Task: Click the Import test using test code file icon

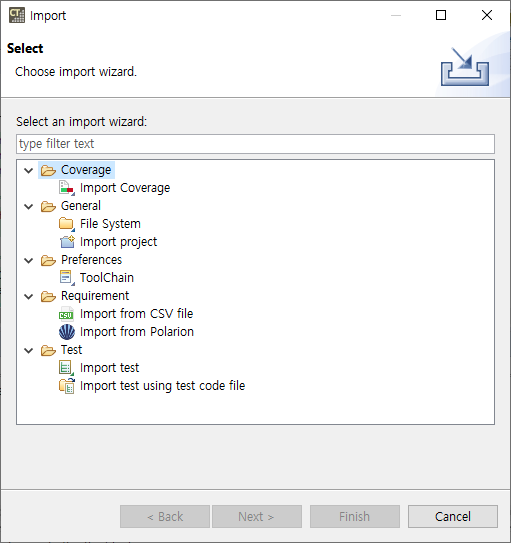Action: (67, 386)
